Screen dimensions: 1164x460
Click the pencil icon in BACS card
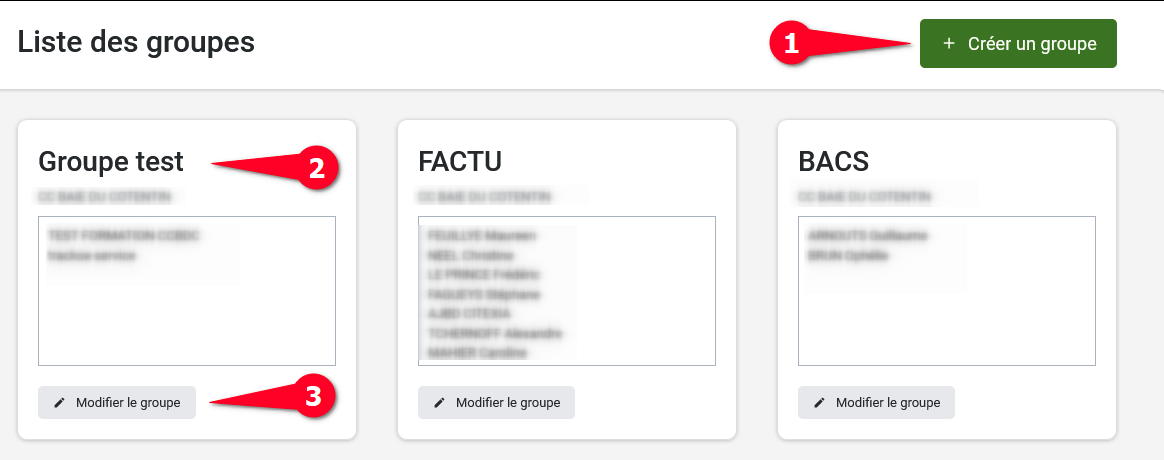(819, 403)
